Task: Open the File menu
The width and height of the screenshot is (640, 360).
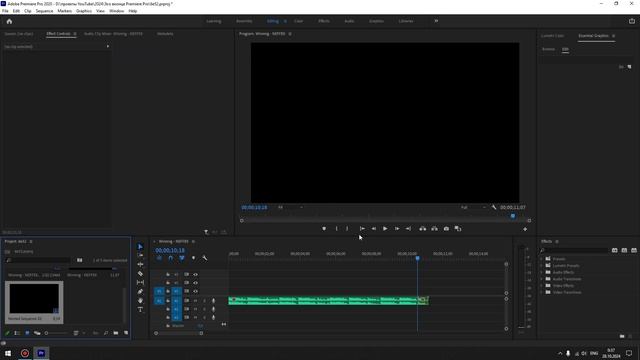Action: pyautogui.click(x=5, y=11)
